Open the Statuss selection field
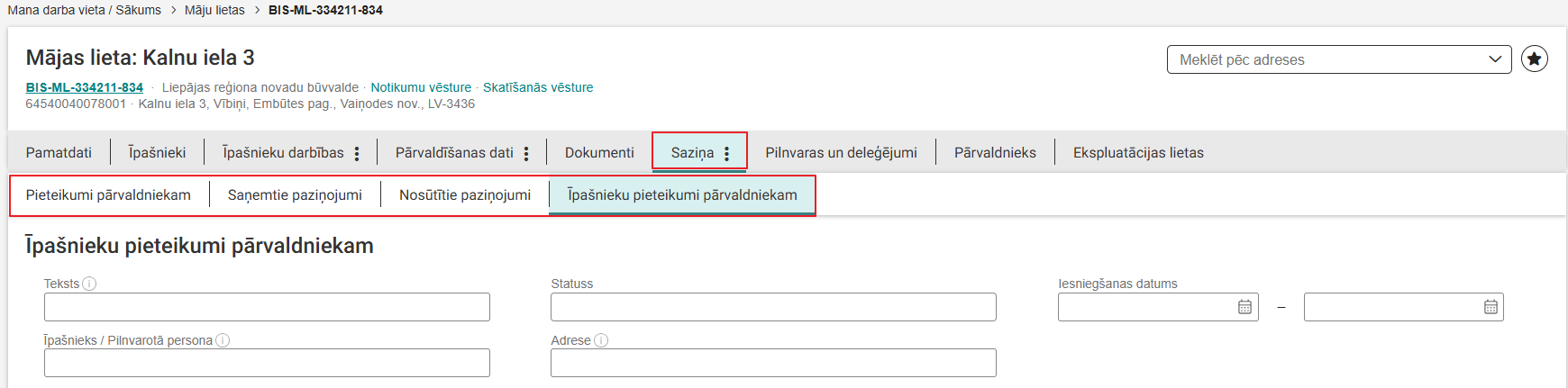Image resolution: width=1568 pixels, height=388 pixels. 772,307
